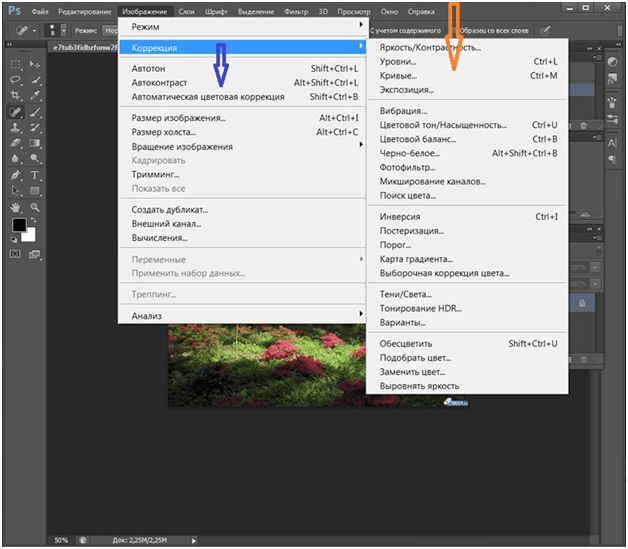Viewport: 628px width, 549px height.
Task: Click 'Размер изображения...' in the menu
Action: pos(179,118)
